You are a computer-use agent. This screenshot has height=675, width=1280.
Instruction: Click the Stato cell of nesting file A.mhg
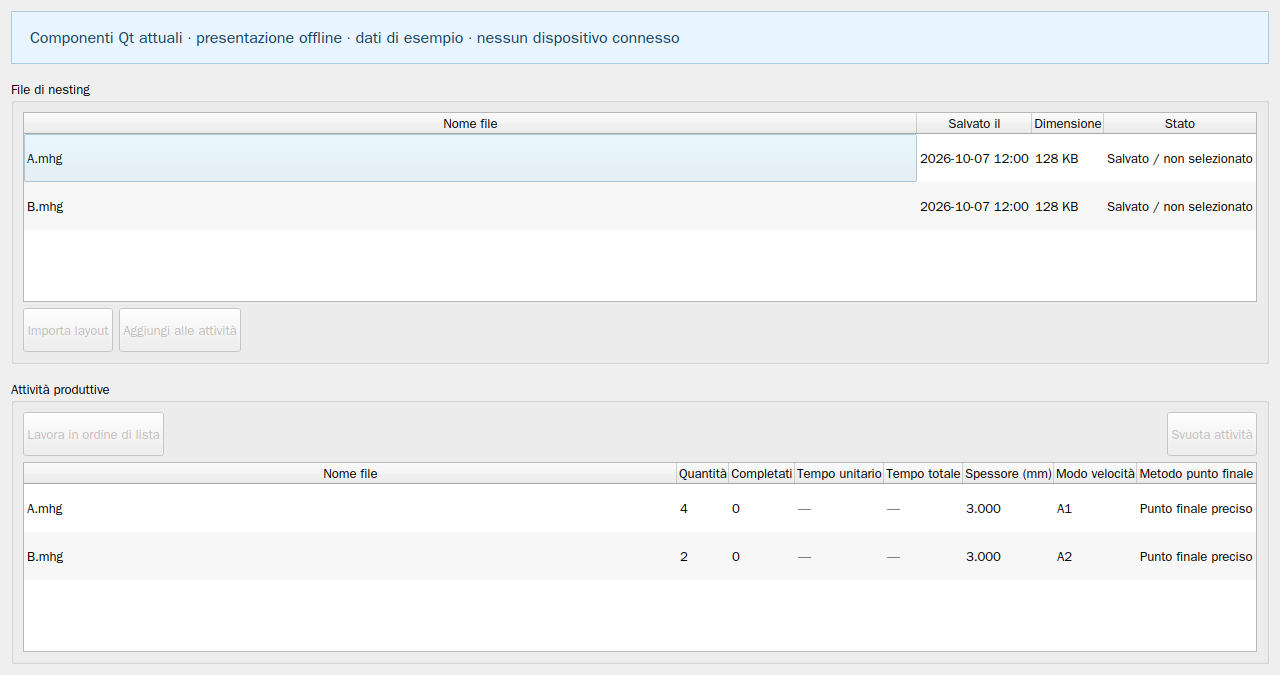(1180, 158)
